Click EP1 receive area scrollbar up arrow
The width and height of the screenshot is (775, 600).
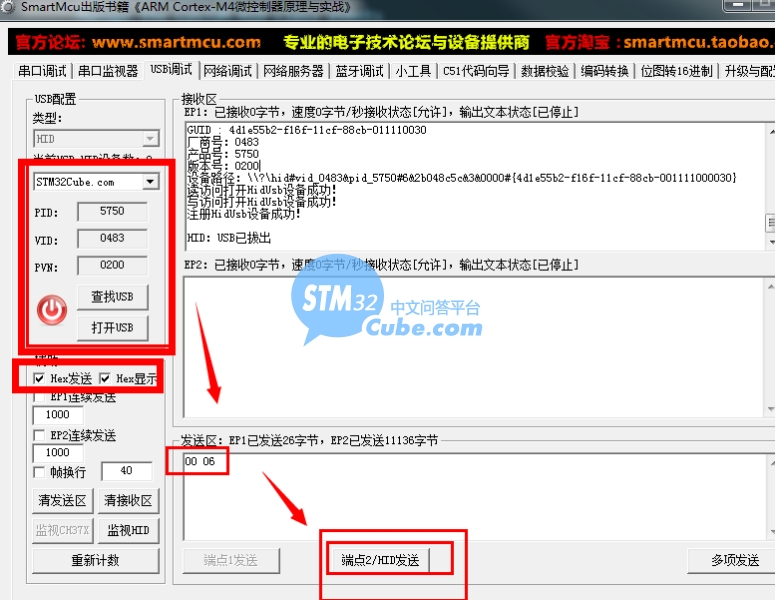point(771,132)
